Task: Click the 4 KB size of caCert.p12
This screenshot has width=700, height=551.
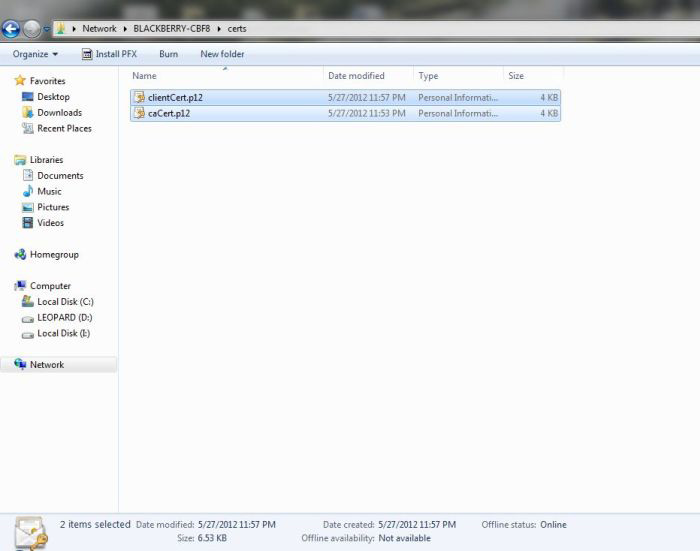Action: pos(549,113)
